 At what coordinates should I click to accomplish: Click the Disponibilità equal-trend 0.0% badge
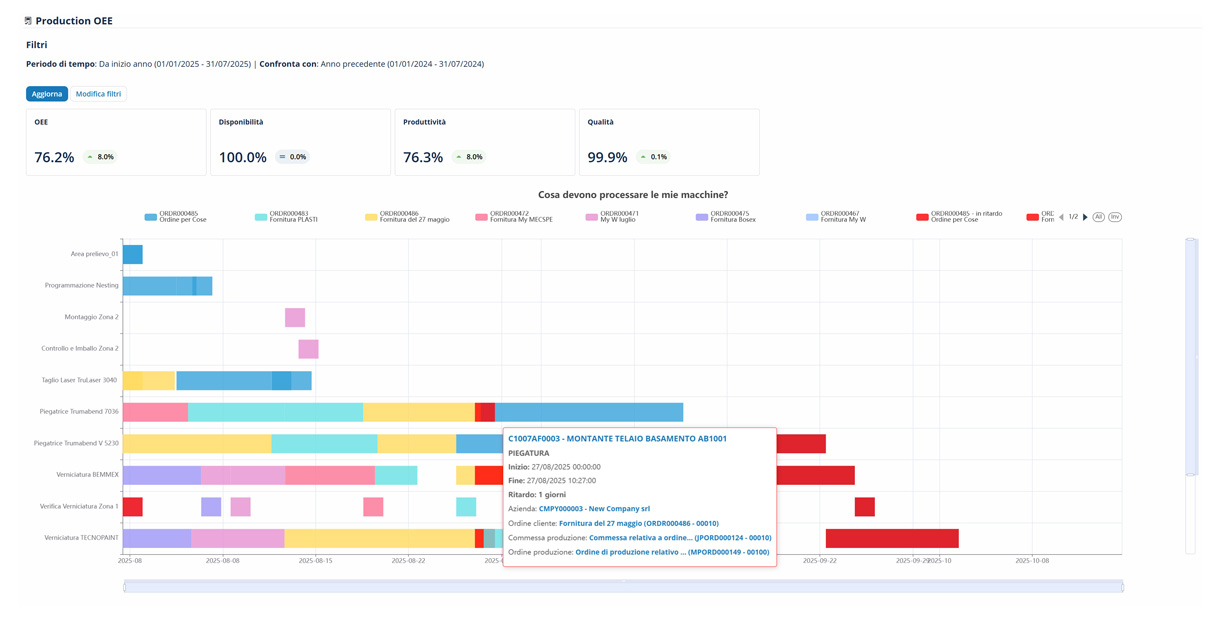coord(292,157)
